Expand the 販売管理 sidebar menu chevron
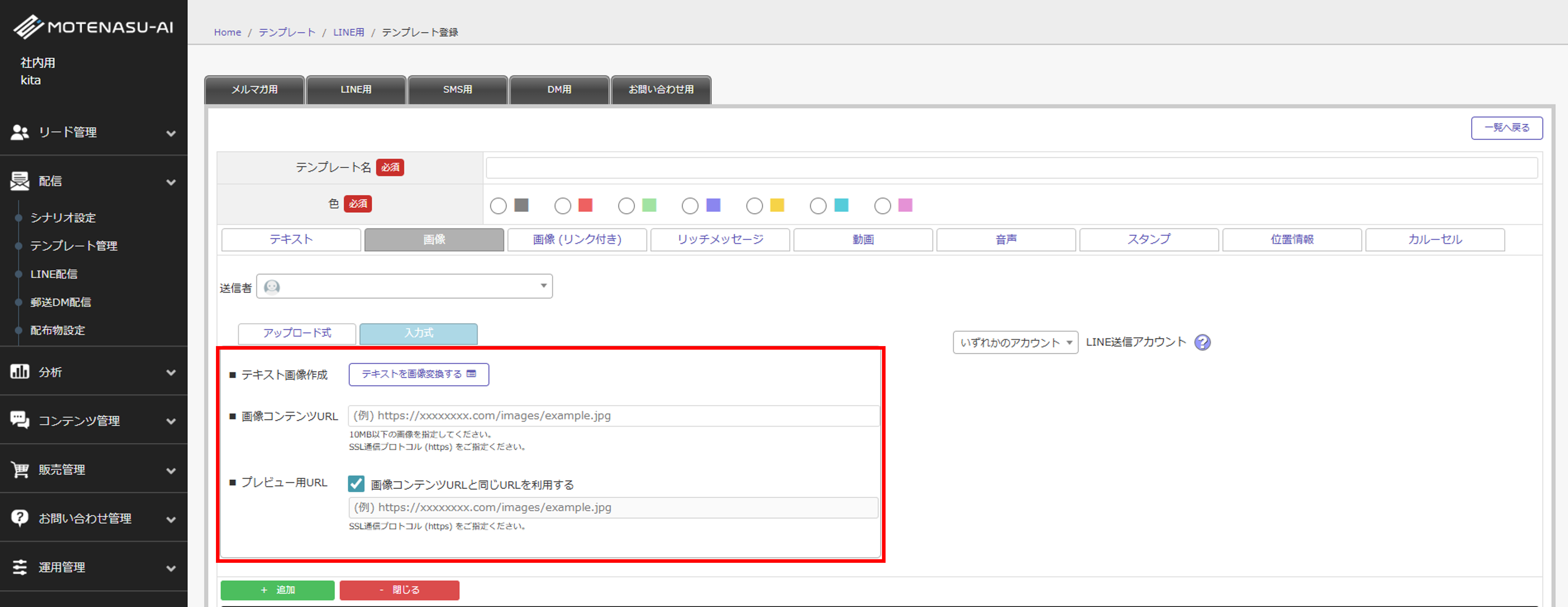 click(x=171, y=470)
